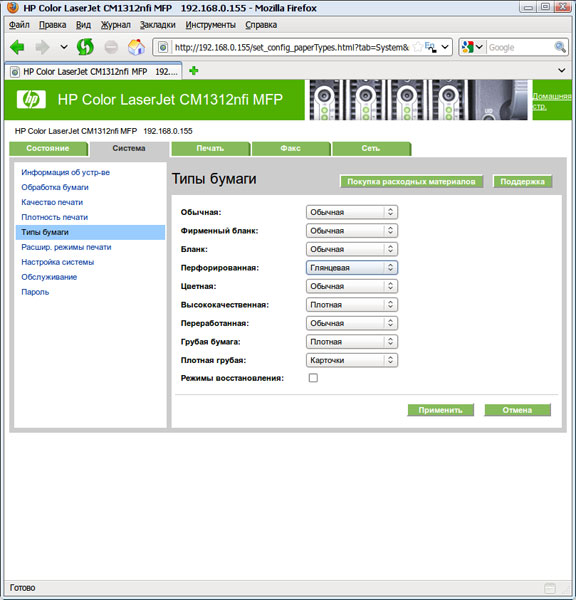Image resolution: width=576 pixels, height=600 pixels.
Task: Select the HP Color LaserJet browser tab
Action: click(93, 72)
